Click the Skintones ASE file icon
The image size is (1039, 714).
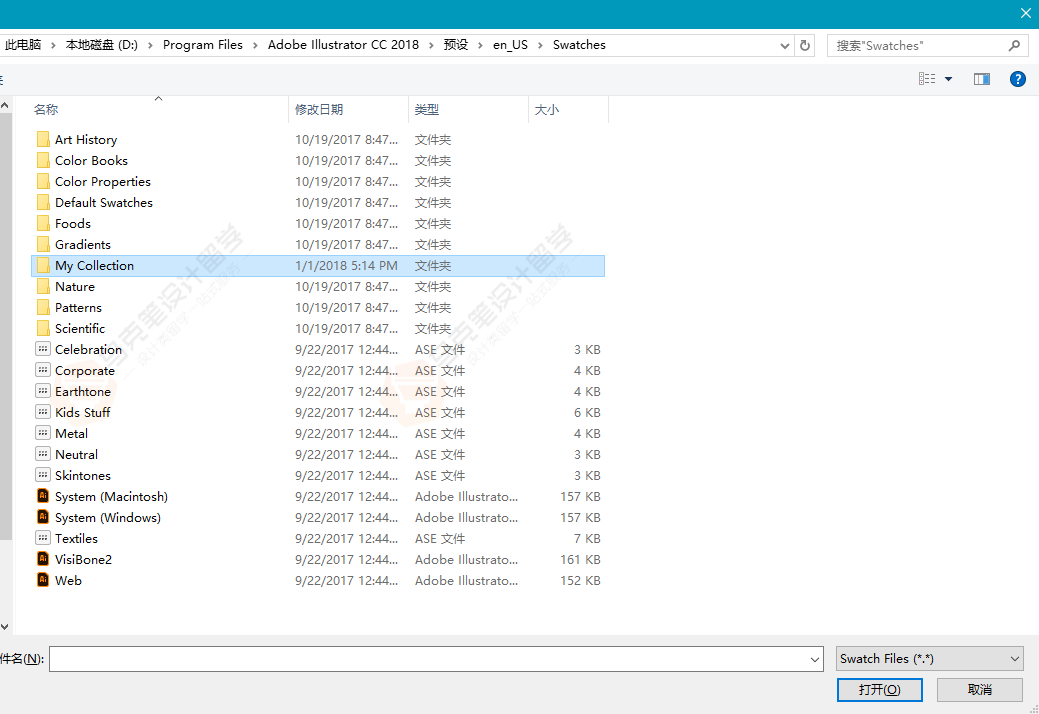click(x=43, y=475)
